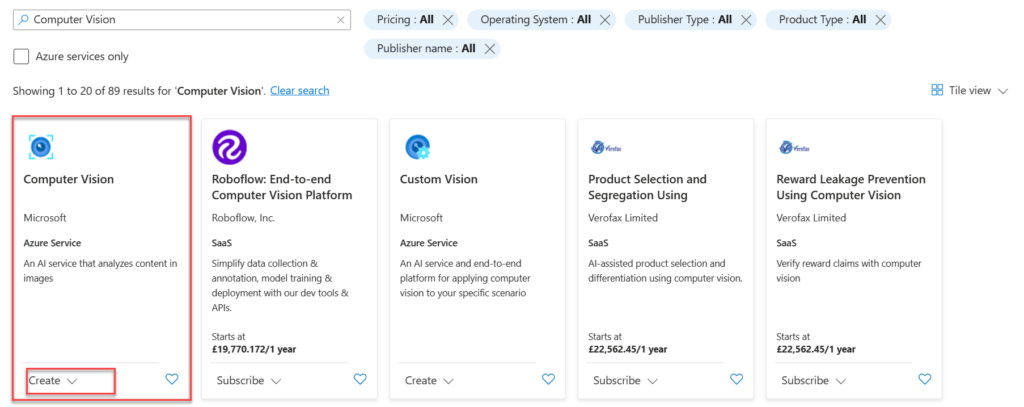Click Verofax logo on Product Selection card

605,148
